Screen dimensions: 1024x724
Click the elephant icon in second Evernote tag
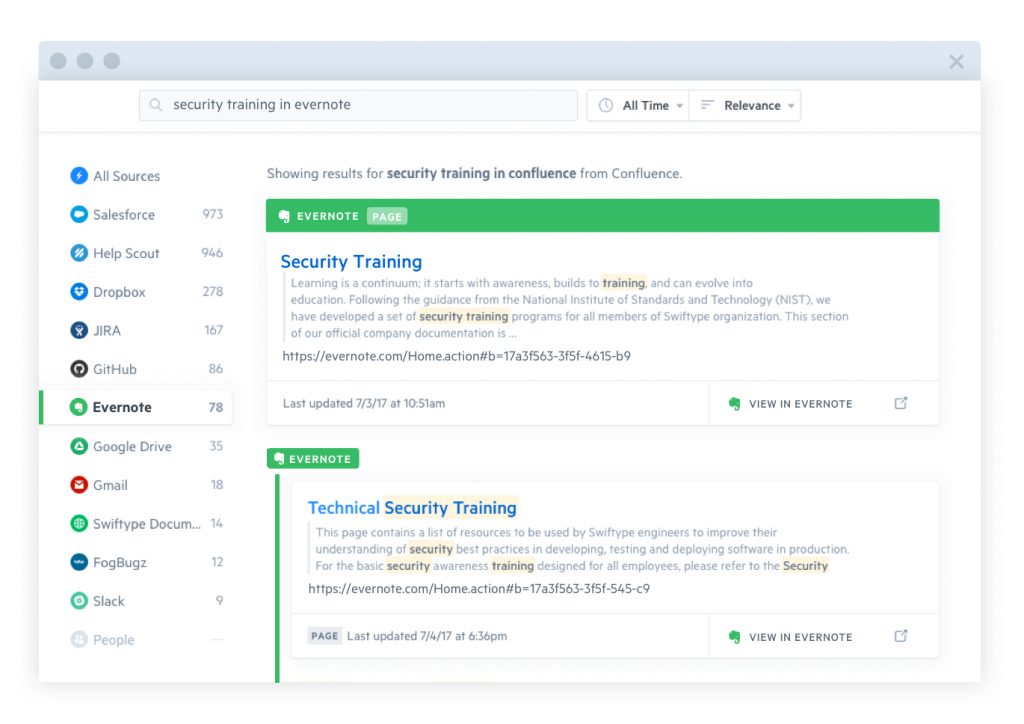pos(279,458)
